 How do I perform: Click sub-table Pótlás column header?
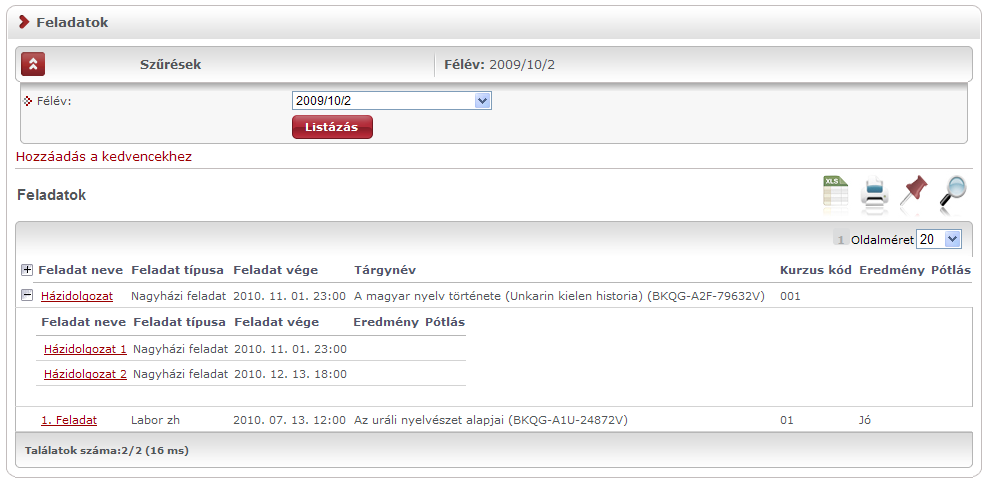445,322
